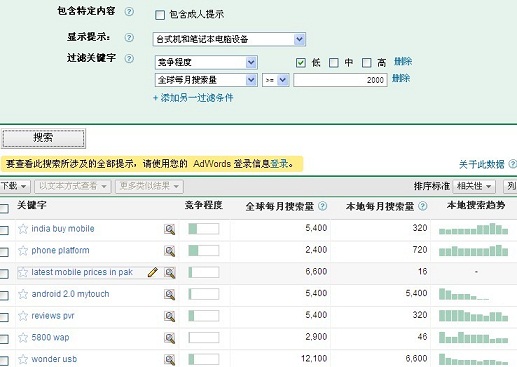Click competition bar for 'wonder usb'
This screenshot has width=517, height=367.
[204, 359]
